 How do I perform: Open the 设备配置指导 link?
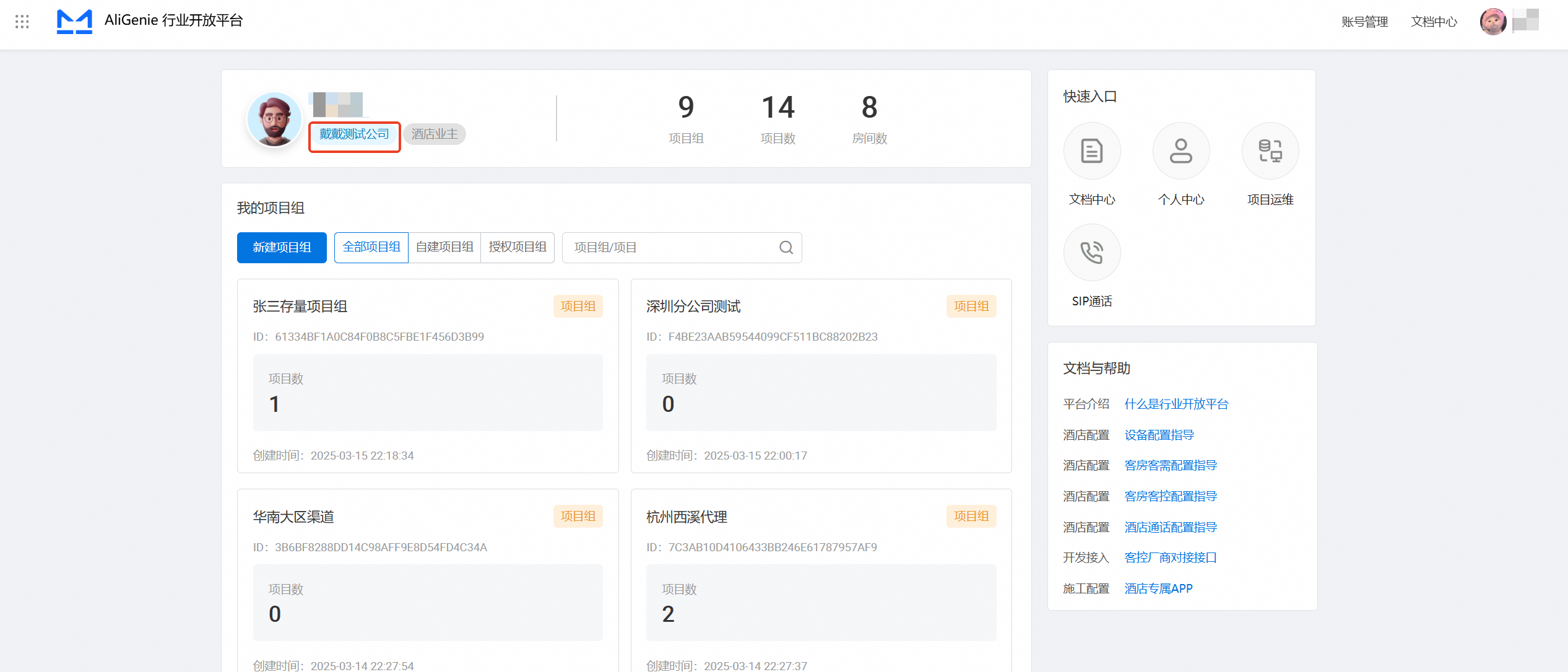(1159, 435)
